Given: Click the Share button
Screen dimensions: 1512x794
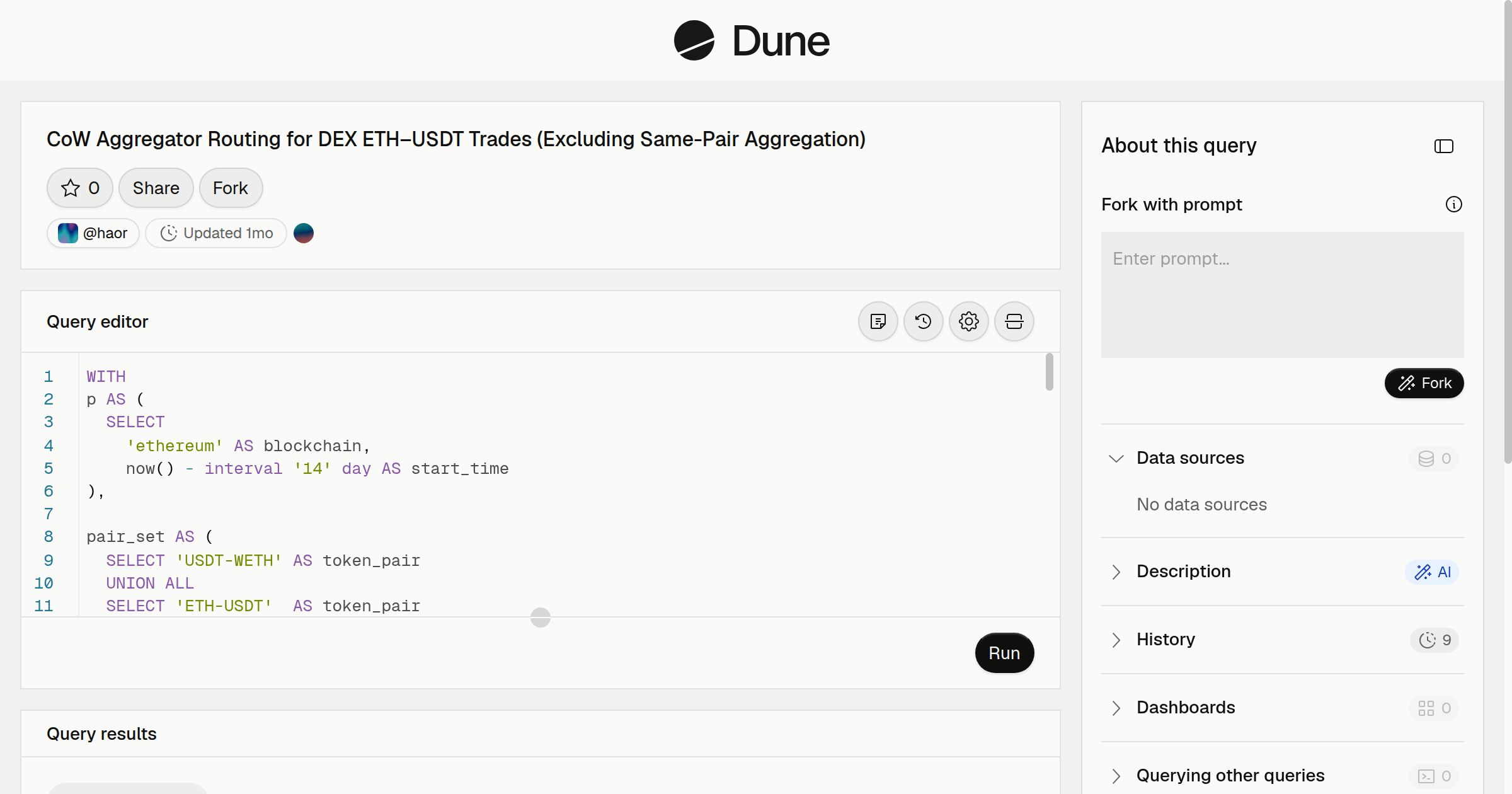Looking at the screenshot, I should (x=156, y=188).
